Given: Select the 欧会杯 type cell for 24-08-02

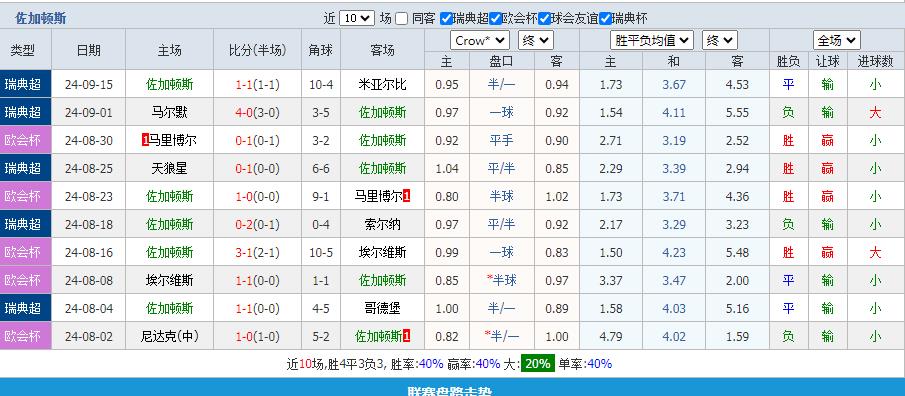Looking at the screenshot, I should pyautogui.click(x=25, y=336).
